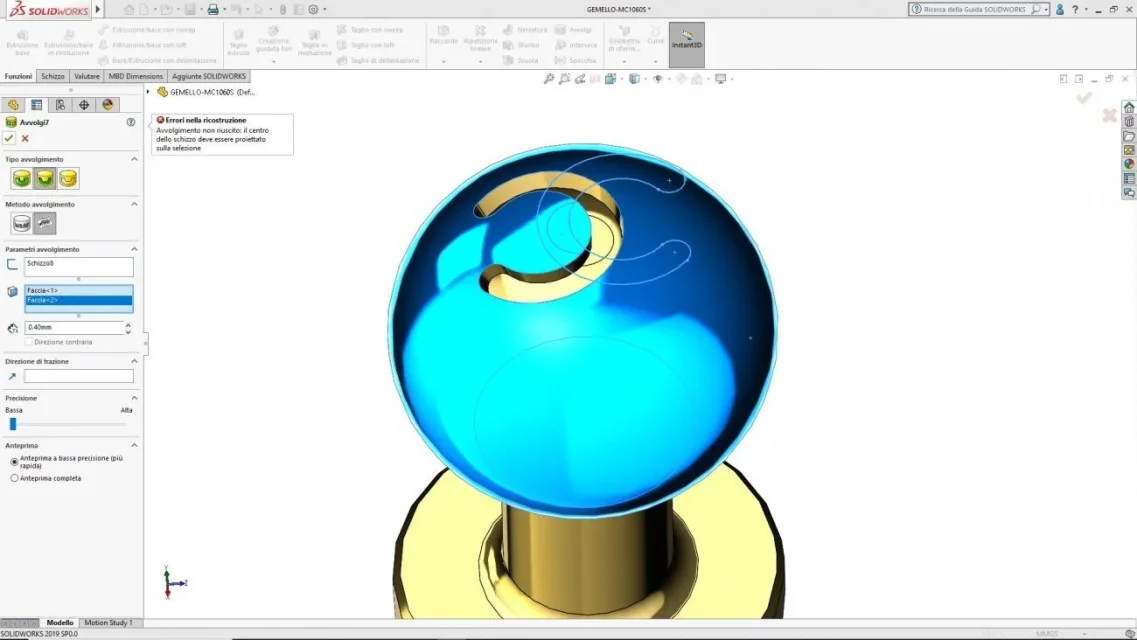Collapse the Tipo avvolgimento section
This screenshot has height=640, width=1137.
pos(134,159)
